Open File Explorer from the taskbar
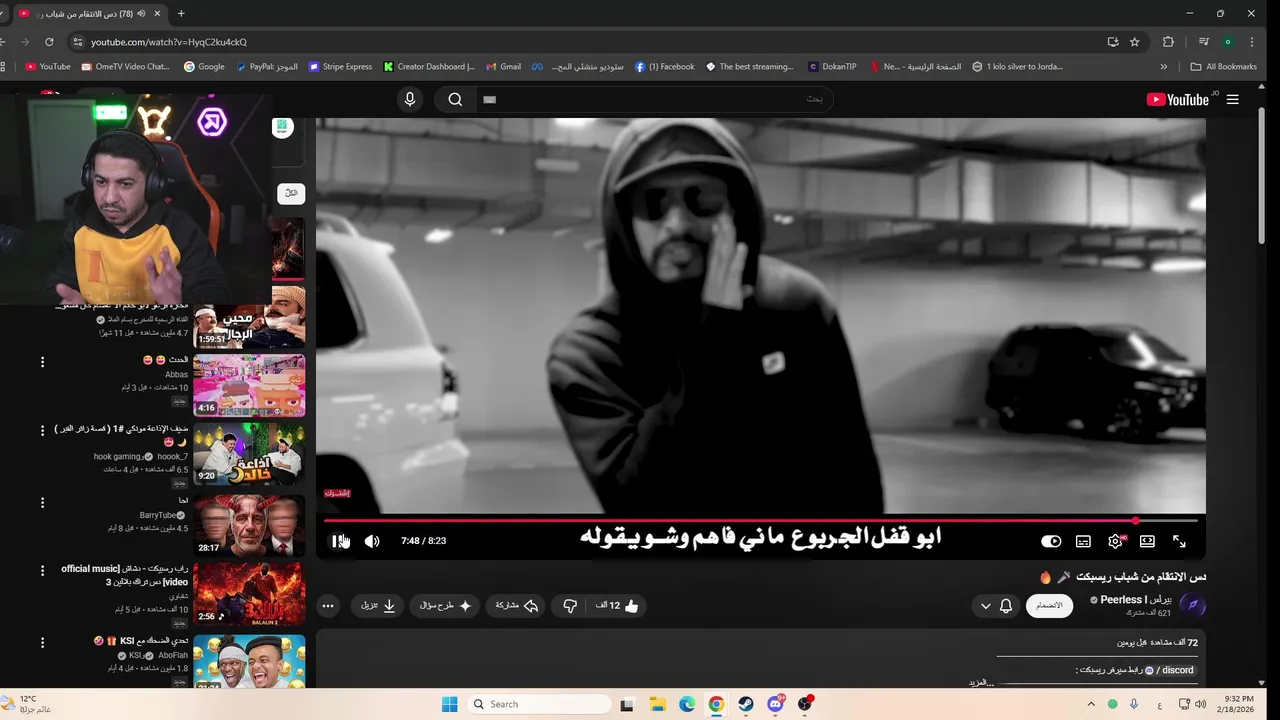 click(x=657, y=704)
